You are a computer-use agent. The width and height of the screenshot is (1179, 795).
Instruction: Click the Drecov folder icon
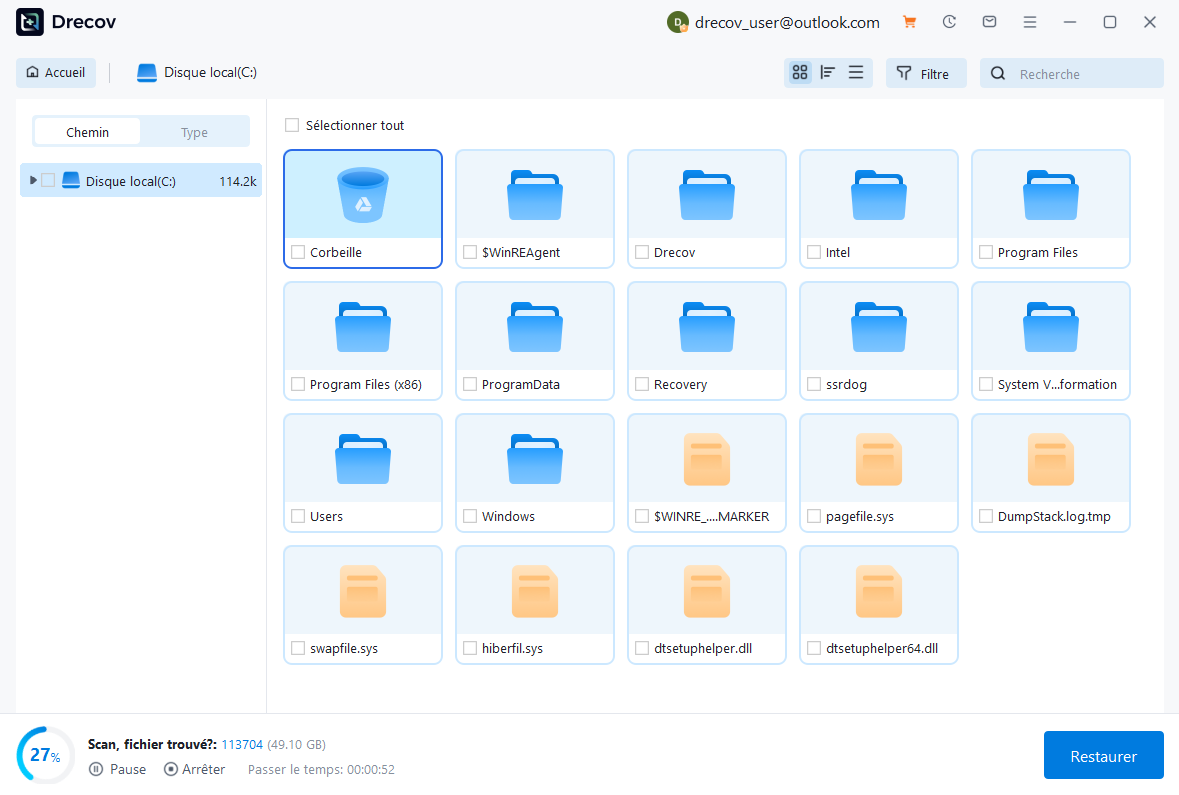[707, 195]
